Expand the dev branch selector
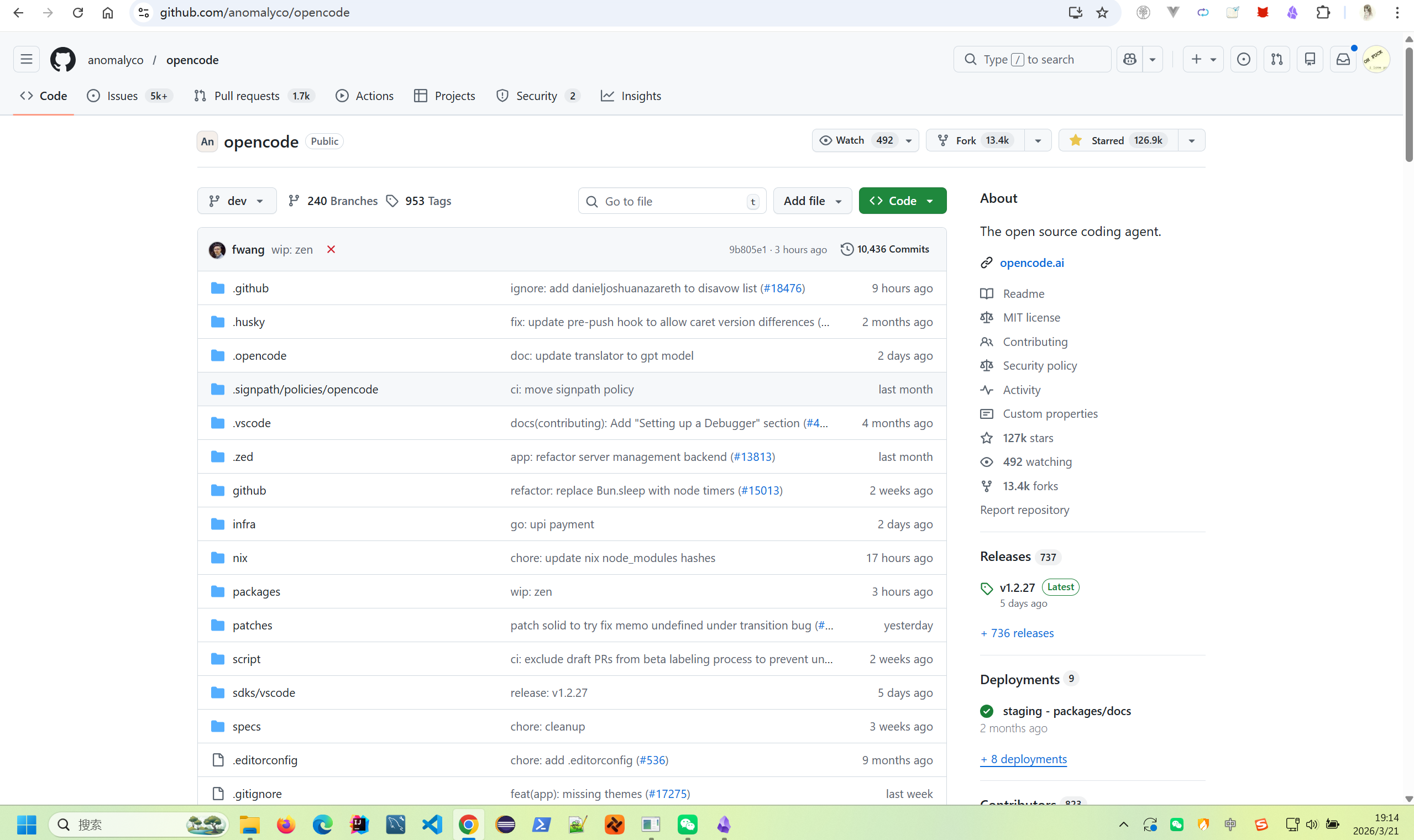Viewport: 1414px width, 840px height. (237, 201)
